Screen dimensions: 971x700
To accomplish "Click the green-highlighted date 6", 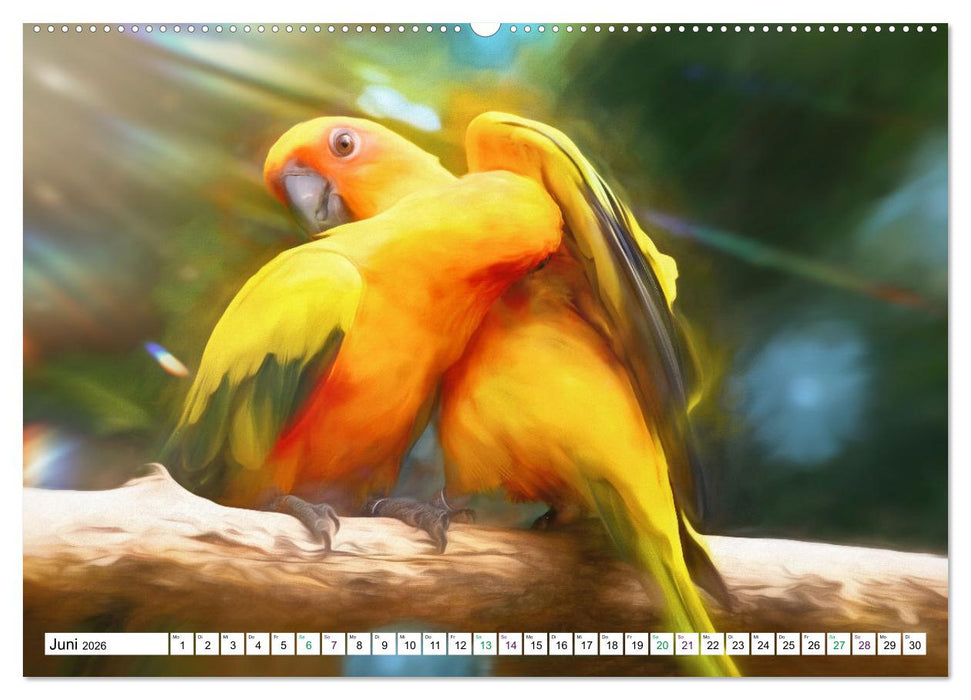I will (x=306, y=643).
